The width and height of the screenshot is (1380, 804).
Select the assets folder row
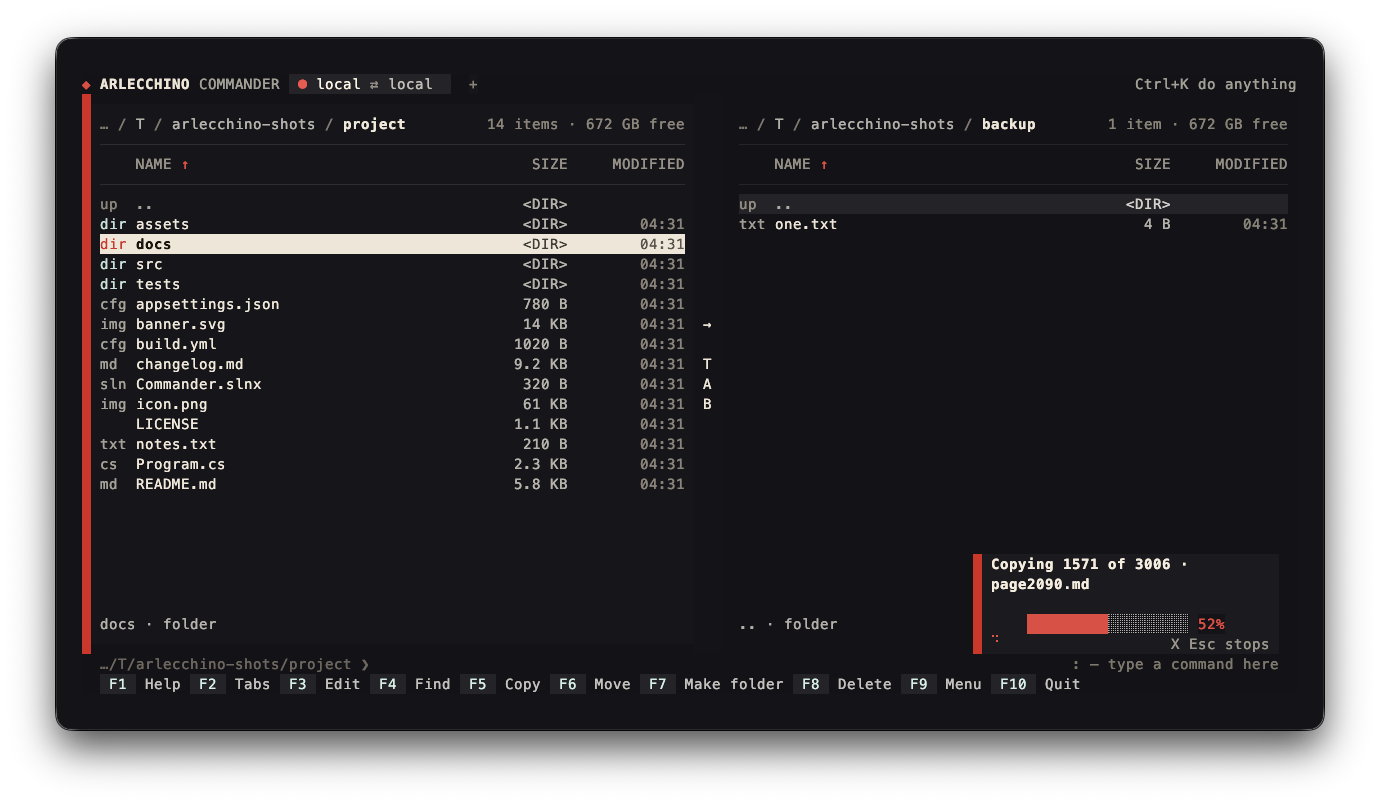pos(392,224)
